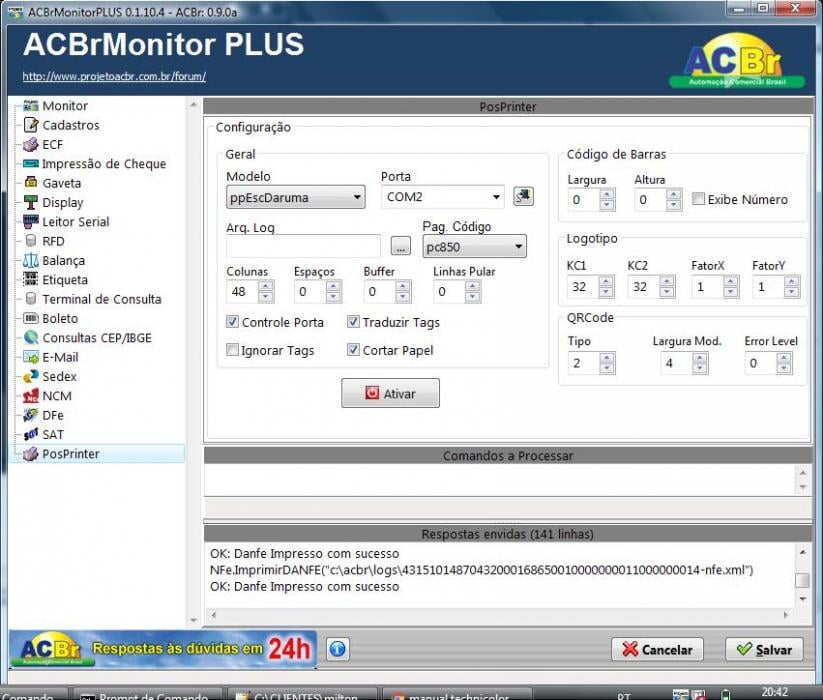Click the Error Level value field
This screenshot has width=823, height=700.
[x=761, y=363]
